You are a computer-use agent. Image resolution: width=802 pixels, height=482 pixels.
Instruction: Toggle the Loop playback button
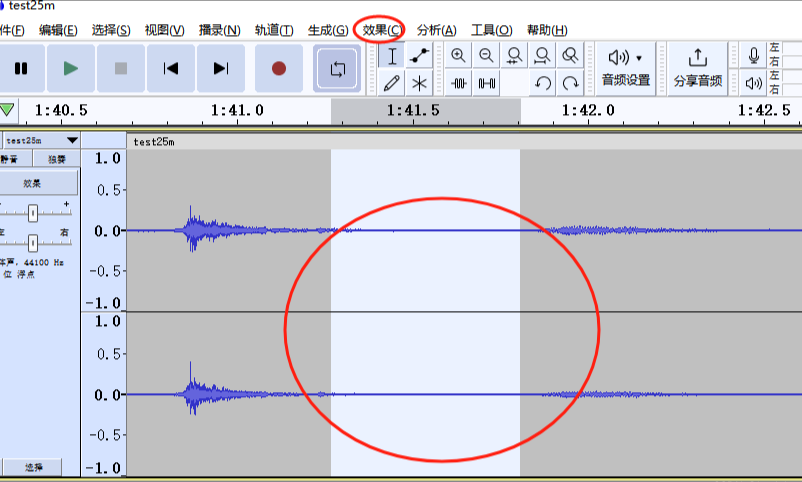[337, 69]
